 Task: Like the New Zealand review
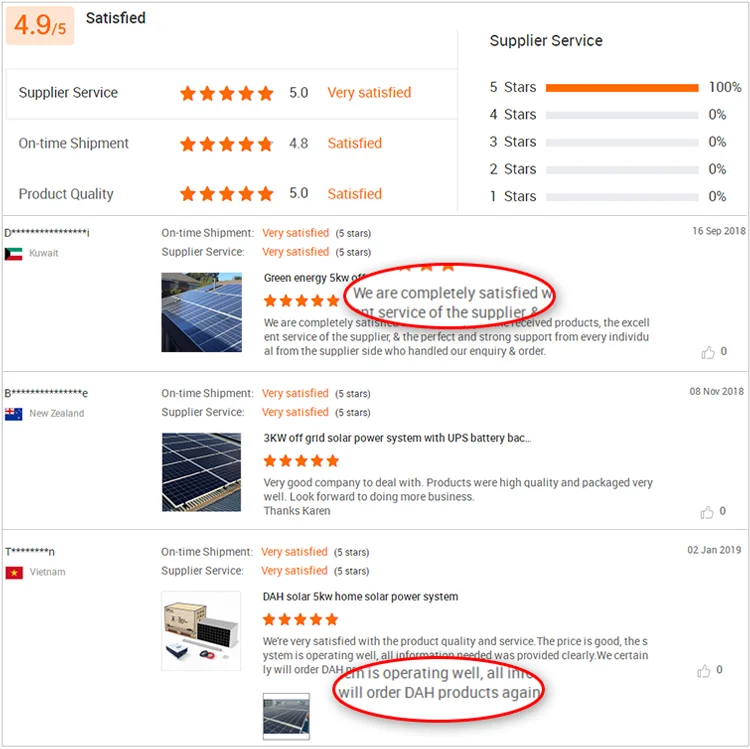coord(708,511)
